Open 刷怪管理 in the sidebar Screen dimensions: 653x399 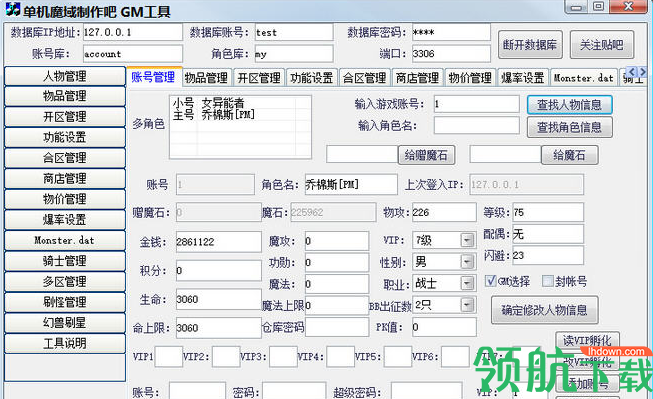pyautogui.click(x=65, y=302)
